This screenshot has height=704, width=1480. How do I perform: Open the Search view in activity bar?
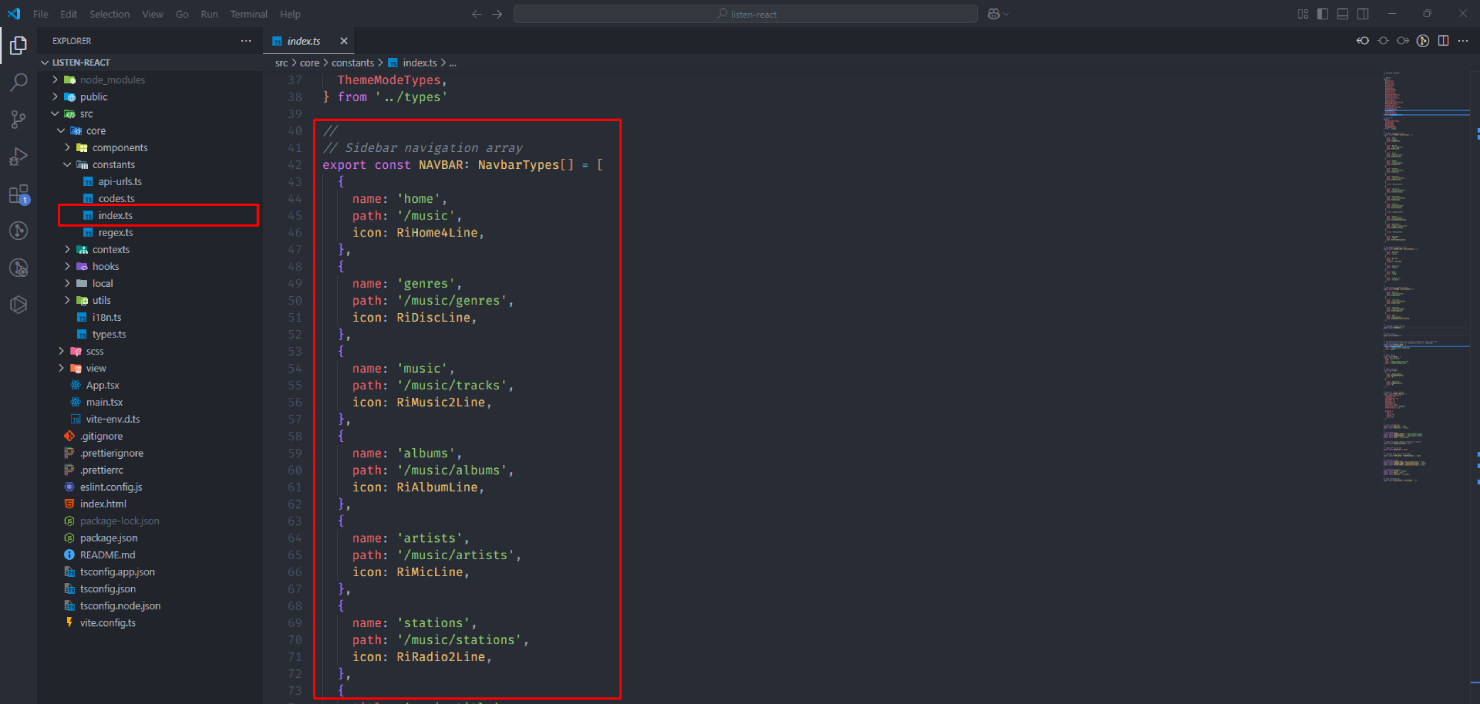[18, 82]
